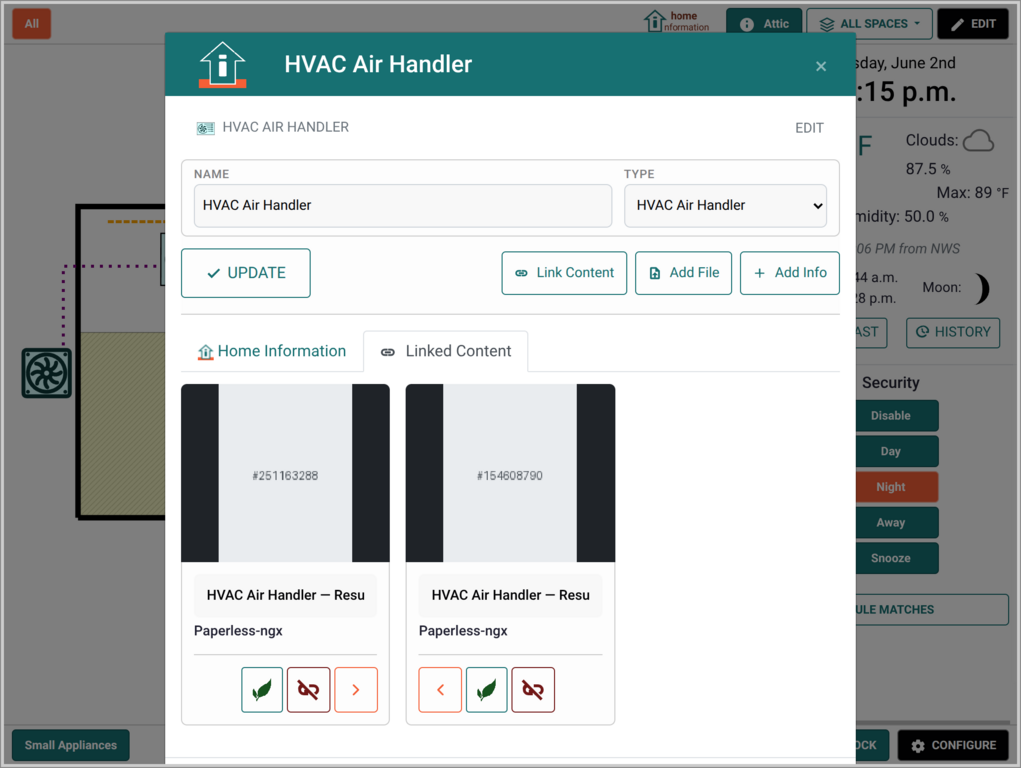Click the CONFIGURE button

tap(953, 745)
